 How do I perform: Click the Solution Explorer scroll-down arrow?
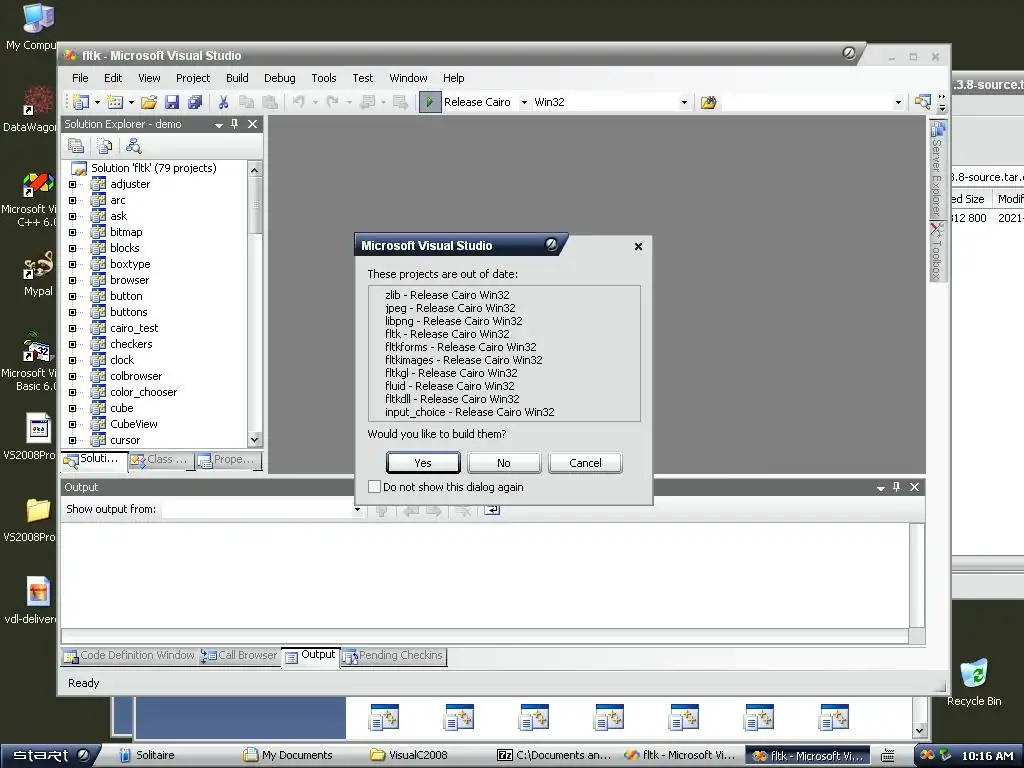(x=255, y=440)
